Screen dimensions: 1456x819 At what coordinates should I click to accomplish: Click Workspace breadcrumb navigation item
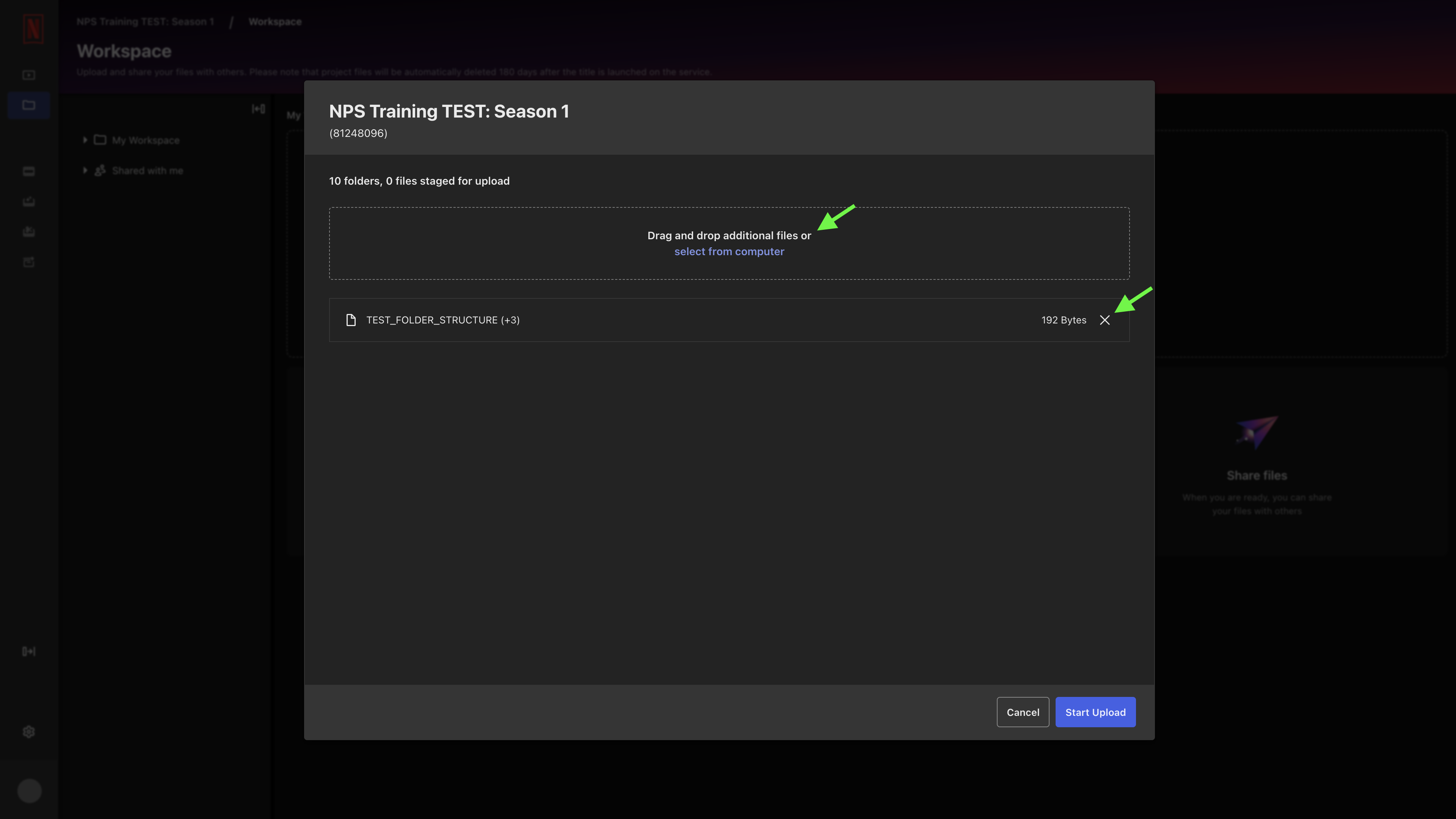[x=274, y=21]
